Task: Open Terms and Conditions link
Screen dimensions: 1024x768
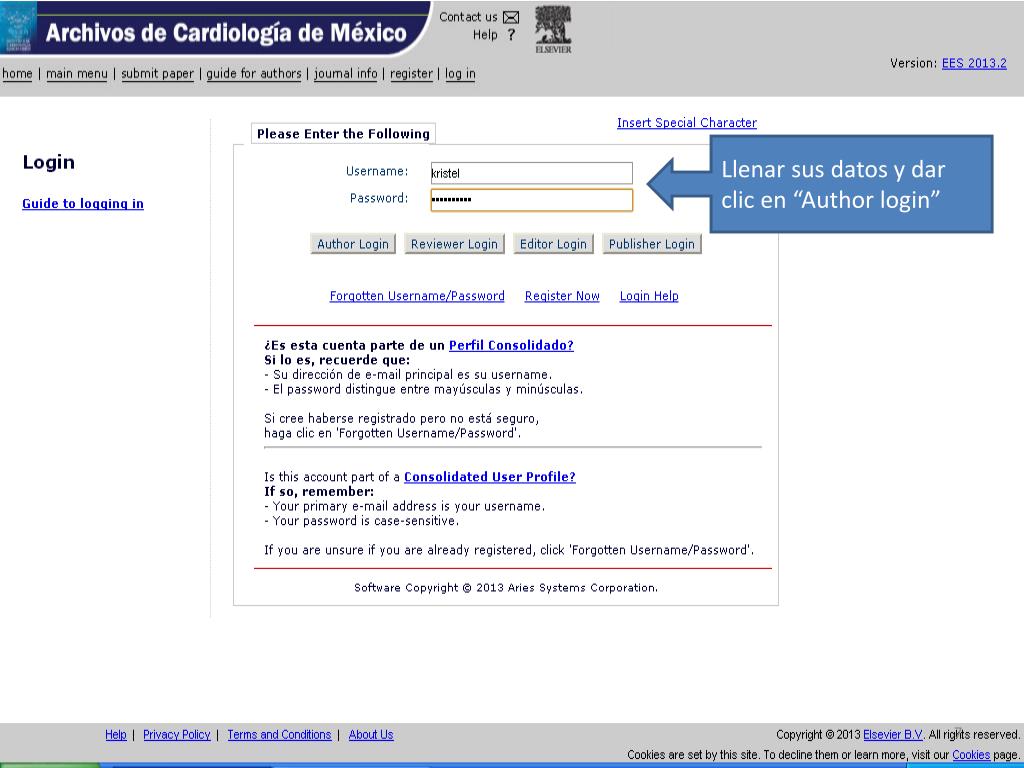Action: pyautogui.click(x=279, y=735)
